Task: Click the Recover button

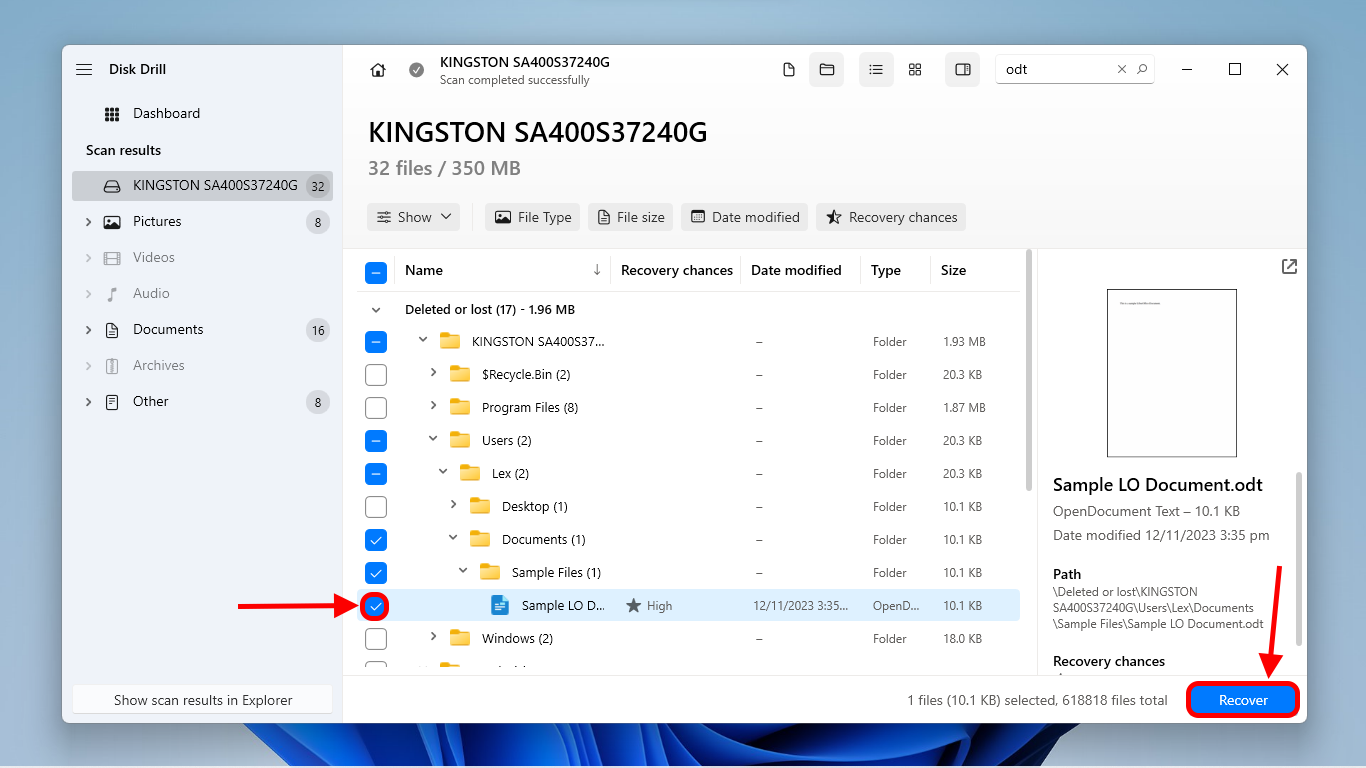Action: click(x=1243, y=700)
